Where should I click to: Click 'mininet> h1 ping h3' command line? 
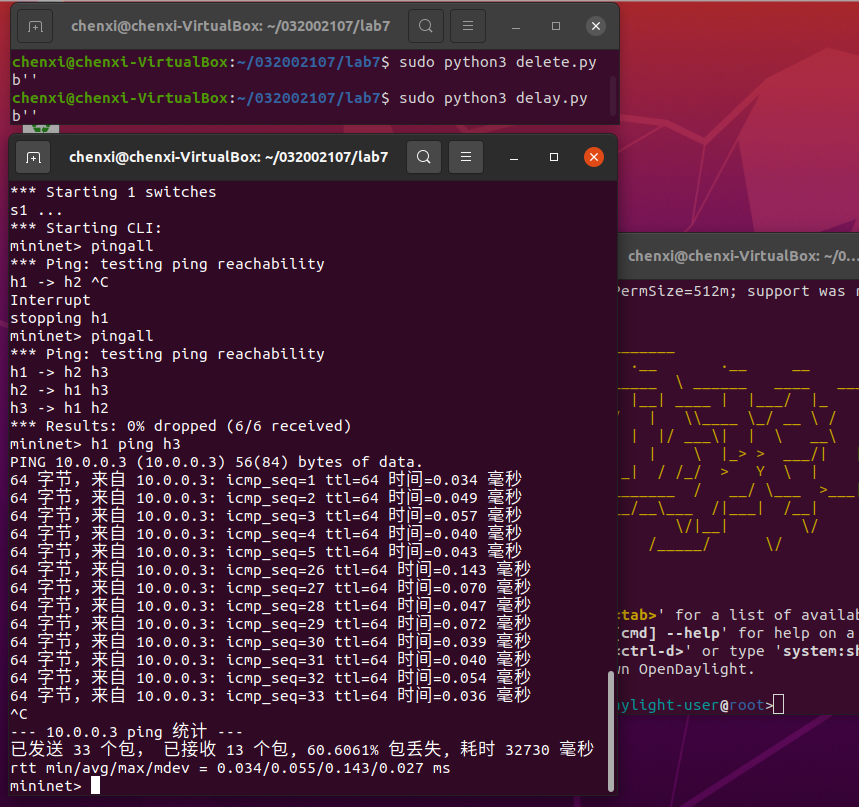pos(95,444)
